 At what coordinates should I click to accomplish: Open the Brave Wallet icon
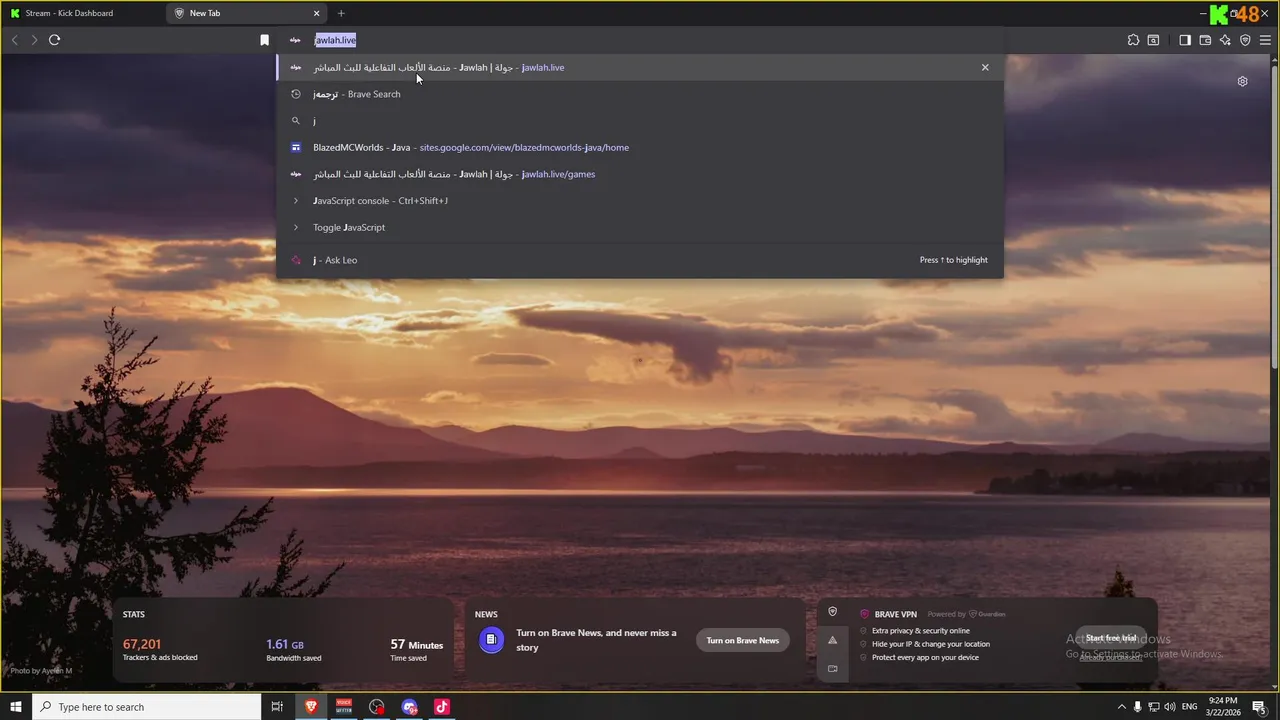(x=1205, y=40)
